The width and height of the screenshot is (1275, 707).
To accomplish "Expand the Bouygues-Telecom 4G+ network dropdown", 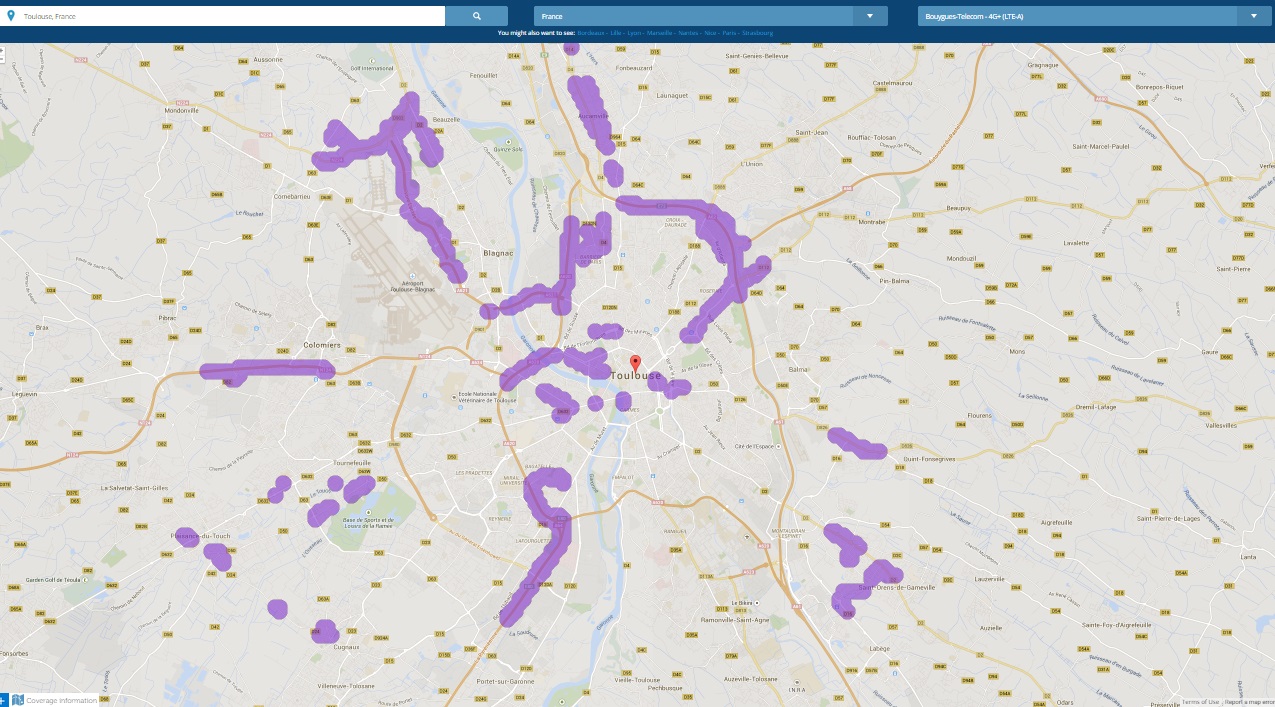I will point(1254,16).
